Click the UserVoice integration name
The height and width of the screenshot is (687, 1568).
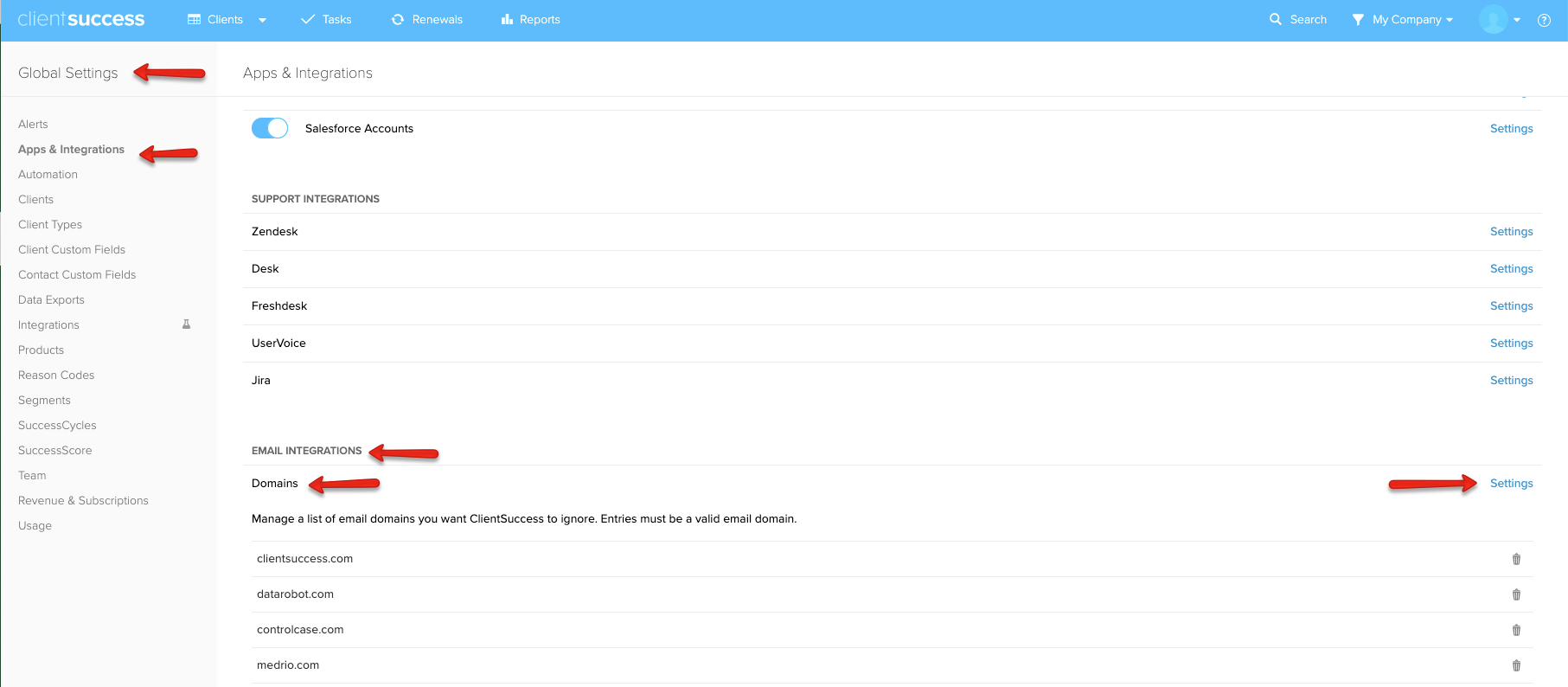(x=278, y=343)
